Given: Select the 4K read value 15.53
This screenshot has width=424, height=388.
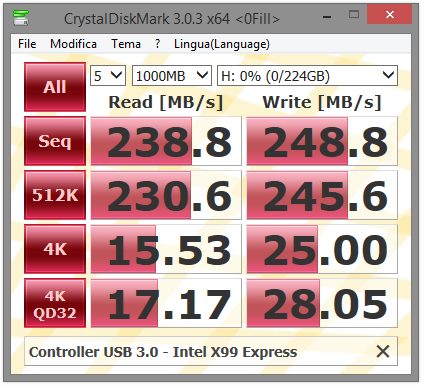Looking at the screenshot, I should [x=166, y=249].
